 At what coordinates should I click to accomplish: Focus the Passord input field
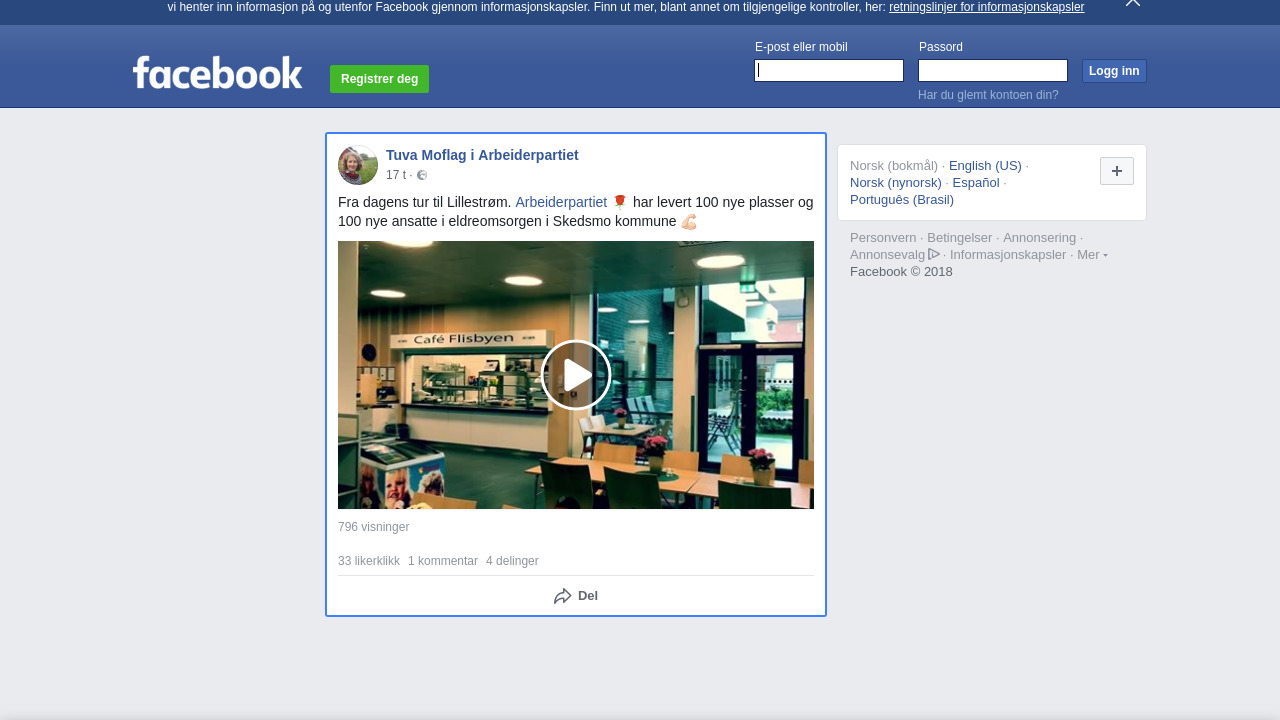tap(993, 70)
